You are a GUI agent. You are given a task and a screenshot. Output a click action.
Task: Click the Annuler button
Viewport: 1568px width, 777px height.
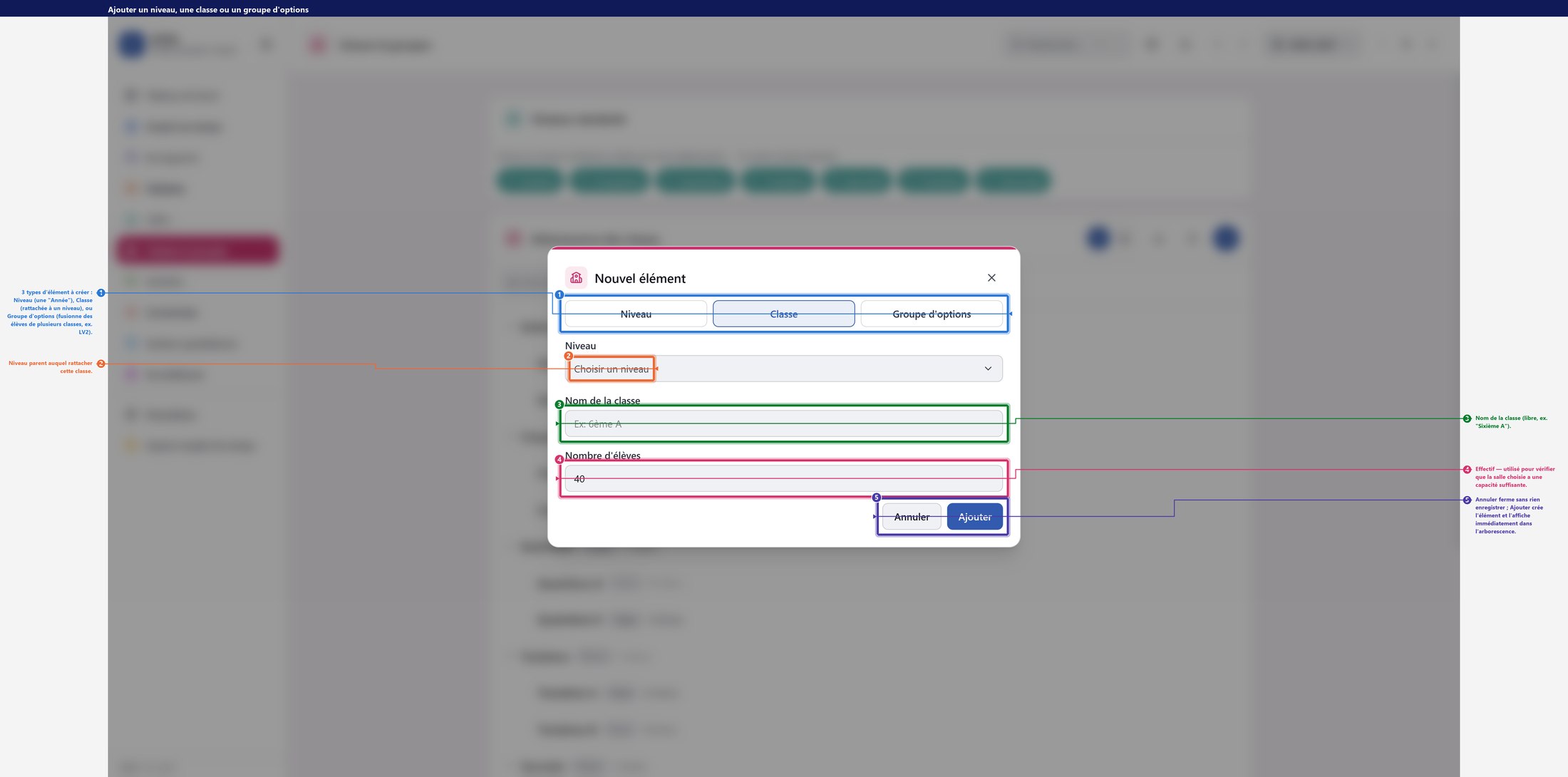pyautogui.click(x=912, y=517)
